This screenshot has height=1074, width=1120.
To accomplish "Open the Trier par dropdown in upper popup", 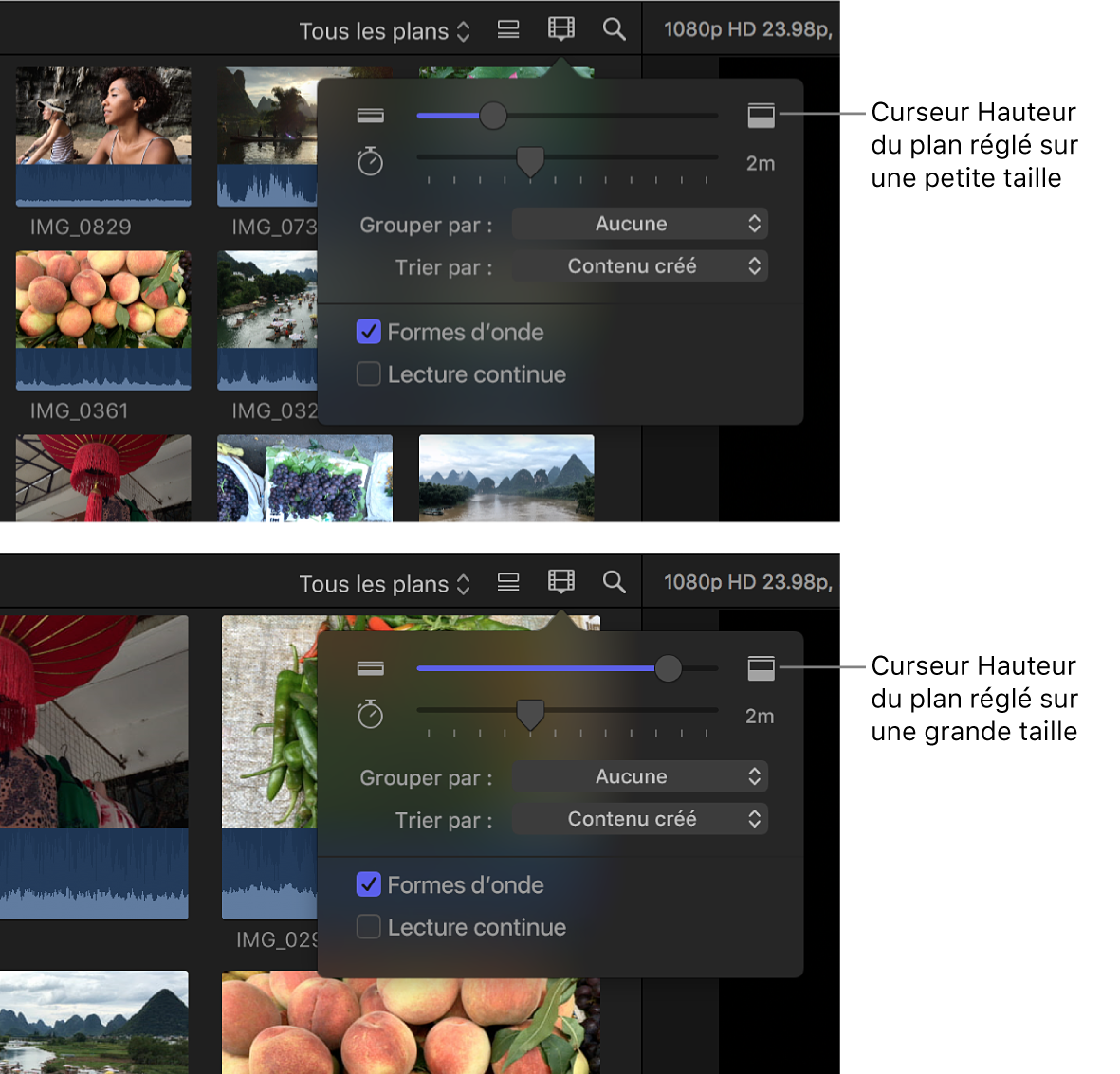I will click(x=640, y=266).
